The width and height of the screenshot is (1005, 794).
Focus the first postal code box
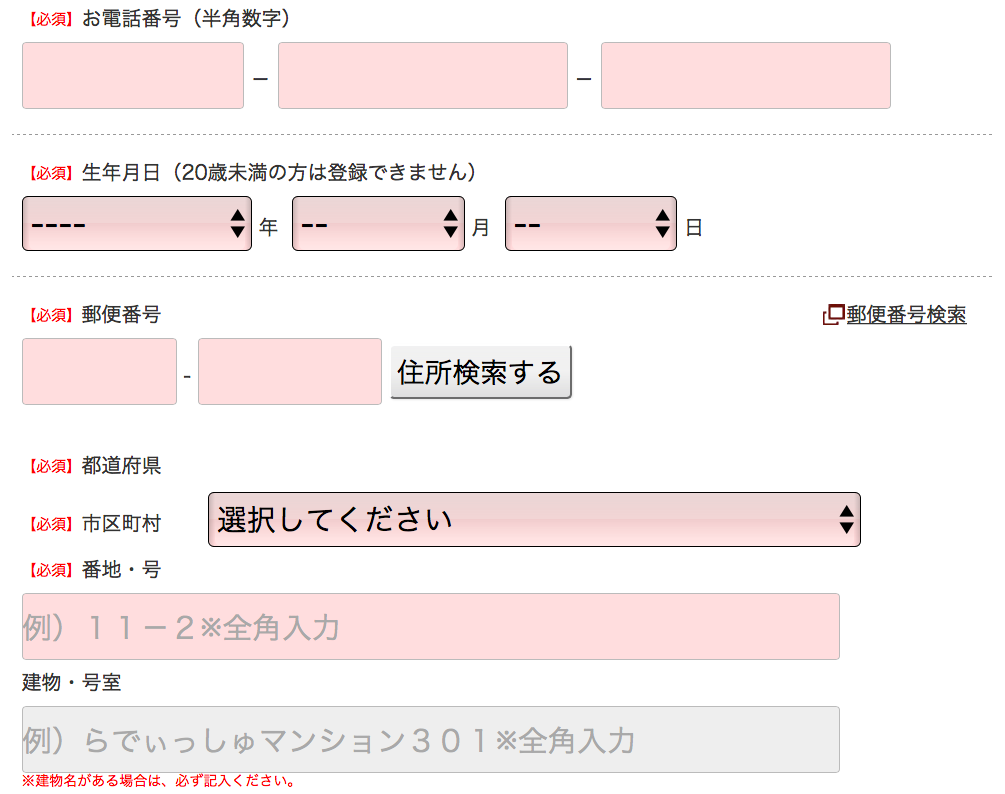pyautogui.click(x=99, y=371)
